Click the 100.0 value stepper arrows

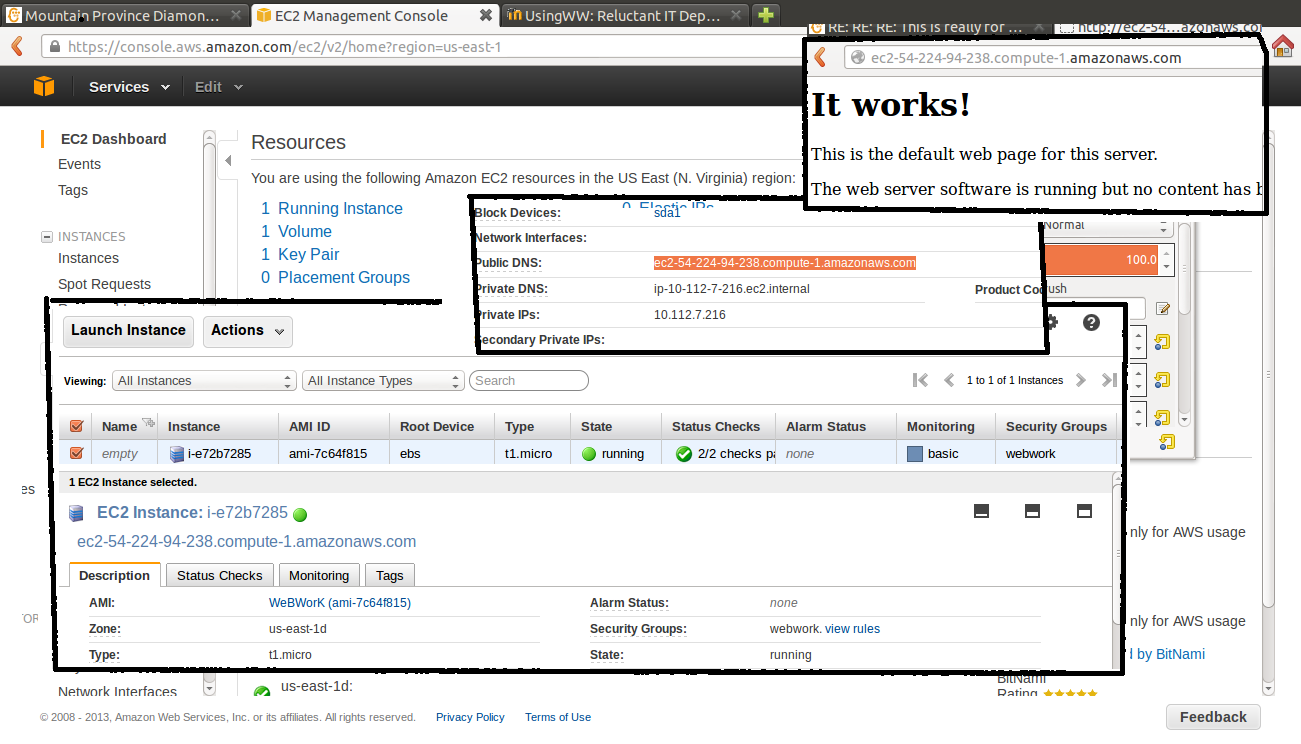[1166, 261]
